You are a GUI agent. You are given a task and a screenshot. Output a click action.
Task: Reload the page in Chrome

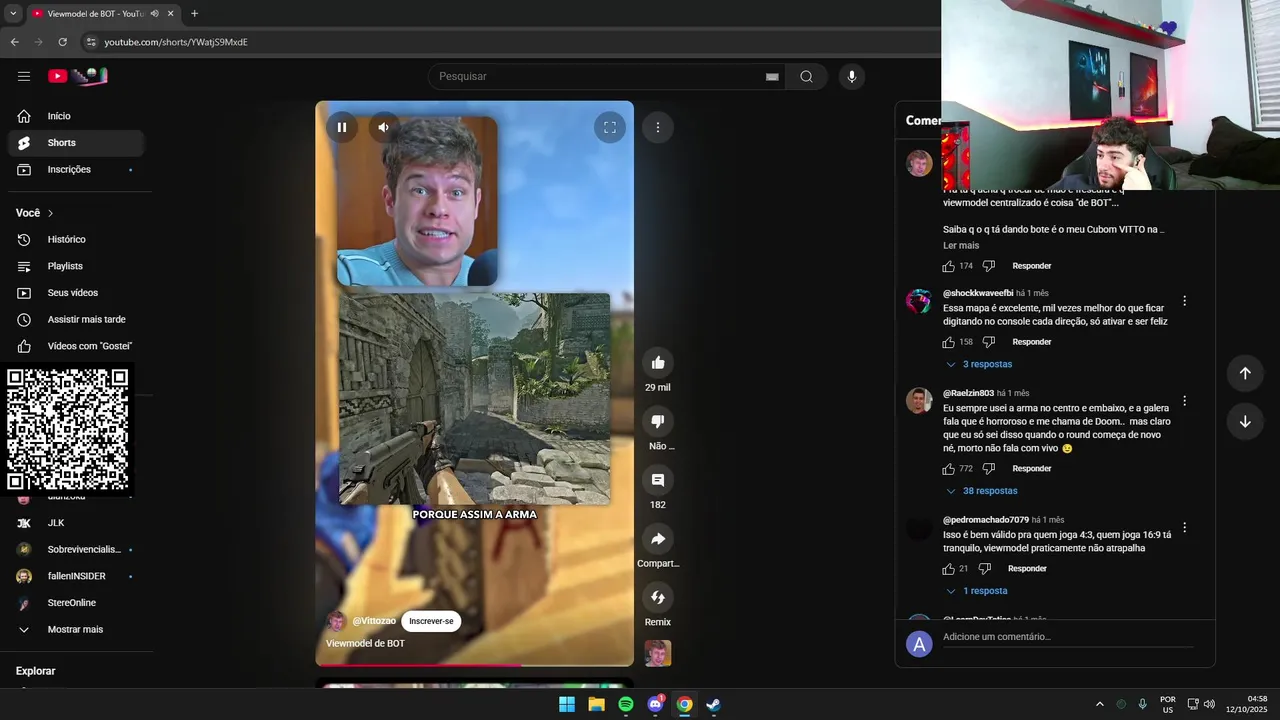pyautogui.click(x=62, y=42)
